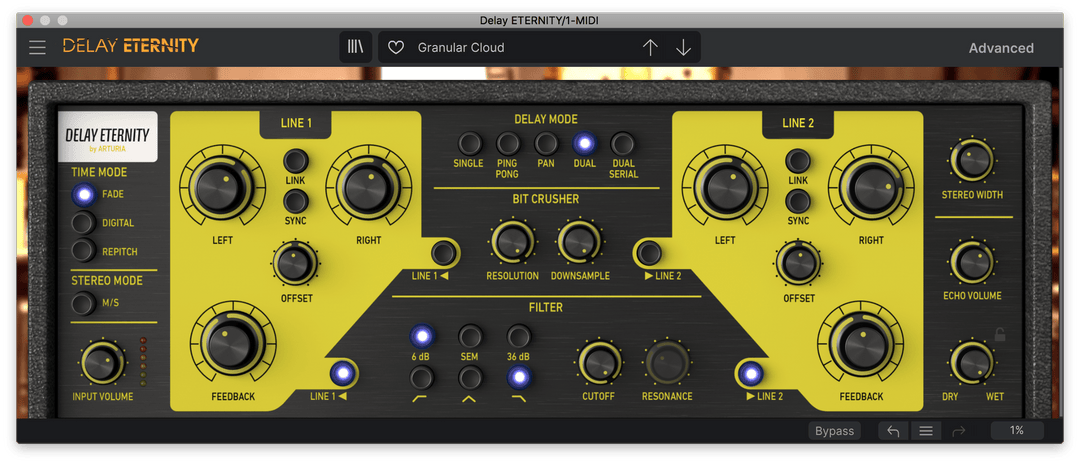Open the edit history list
This screenshot has width=1080, height=464.
point(926,431)
